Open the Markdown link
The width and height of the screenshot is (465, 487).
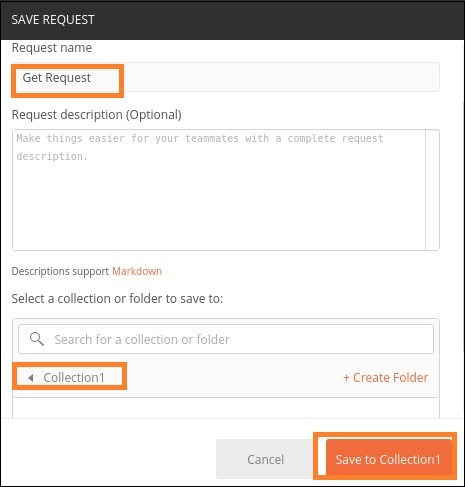(137, 271)
